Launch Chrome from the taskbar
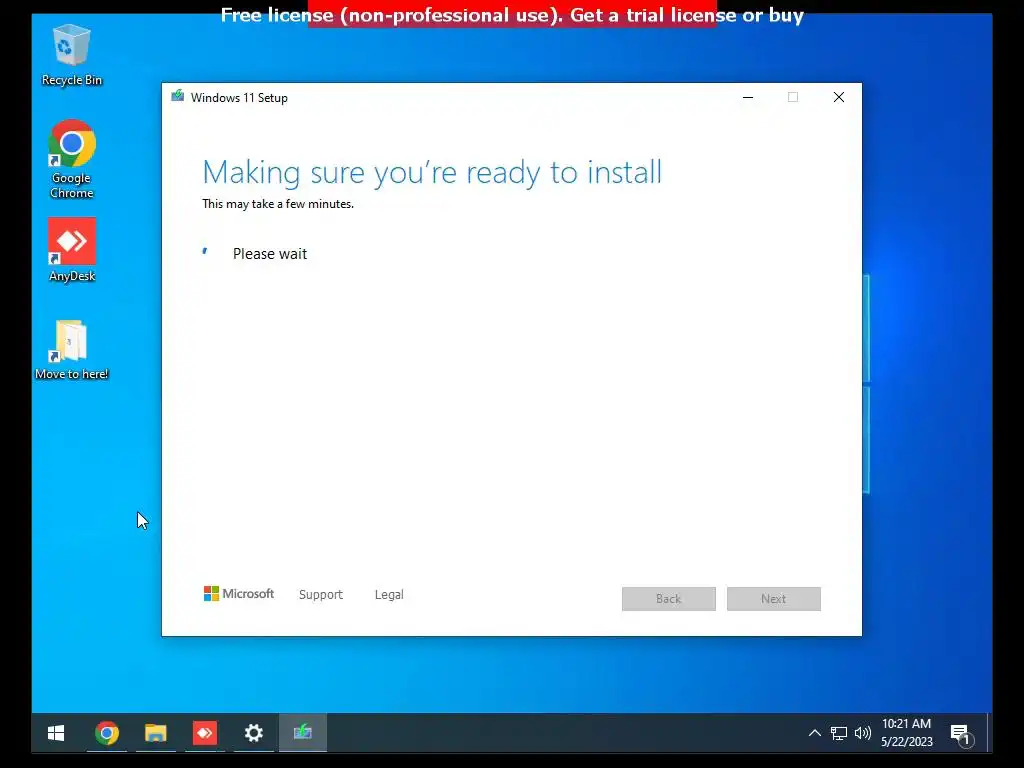Screen dimensions: 1024x768 tap(107, 733)
